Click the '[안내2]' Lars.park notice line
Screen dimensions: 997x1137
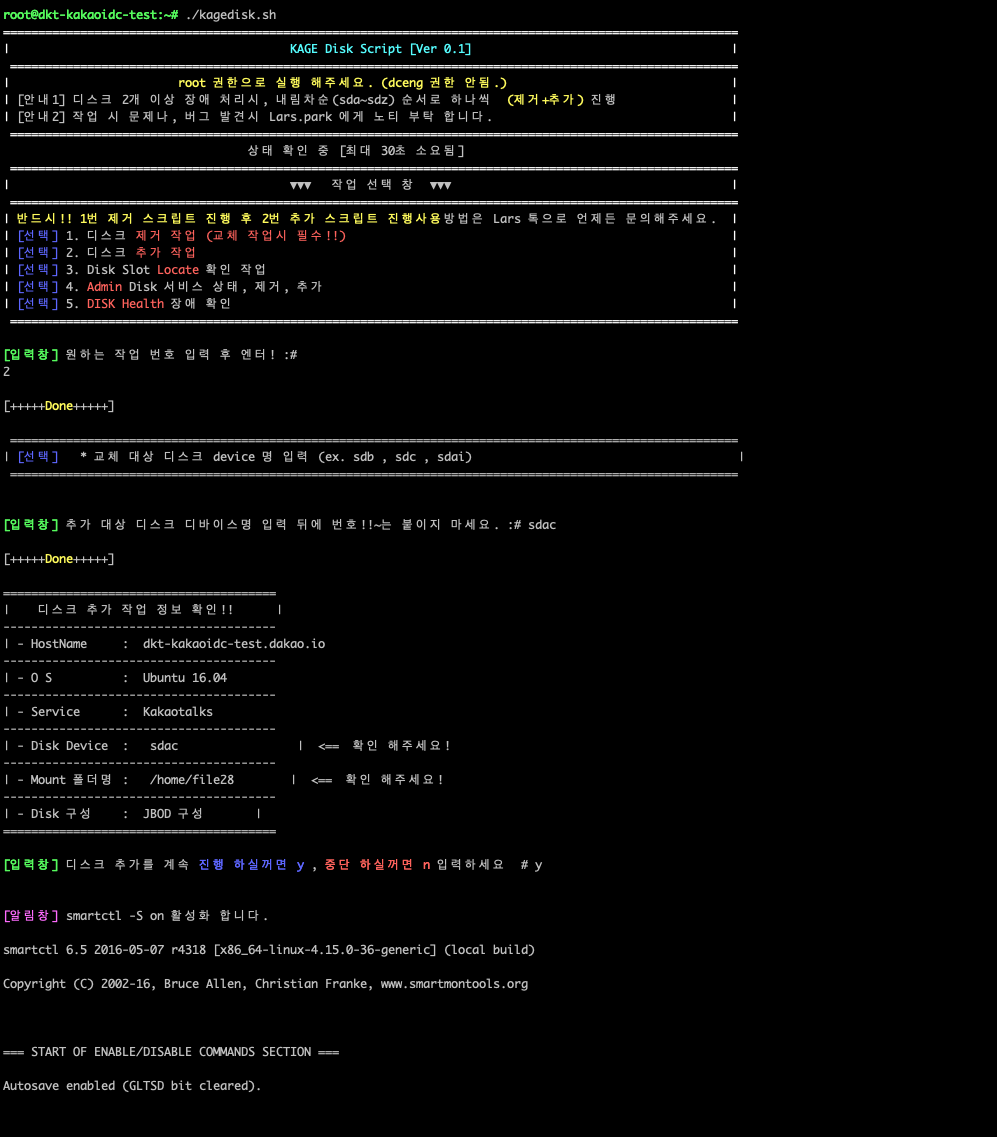[255, 117]
